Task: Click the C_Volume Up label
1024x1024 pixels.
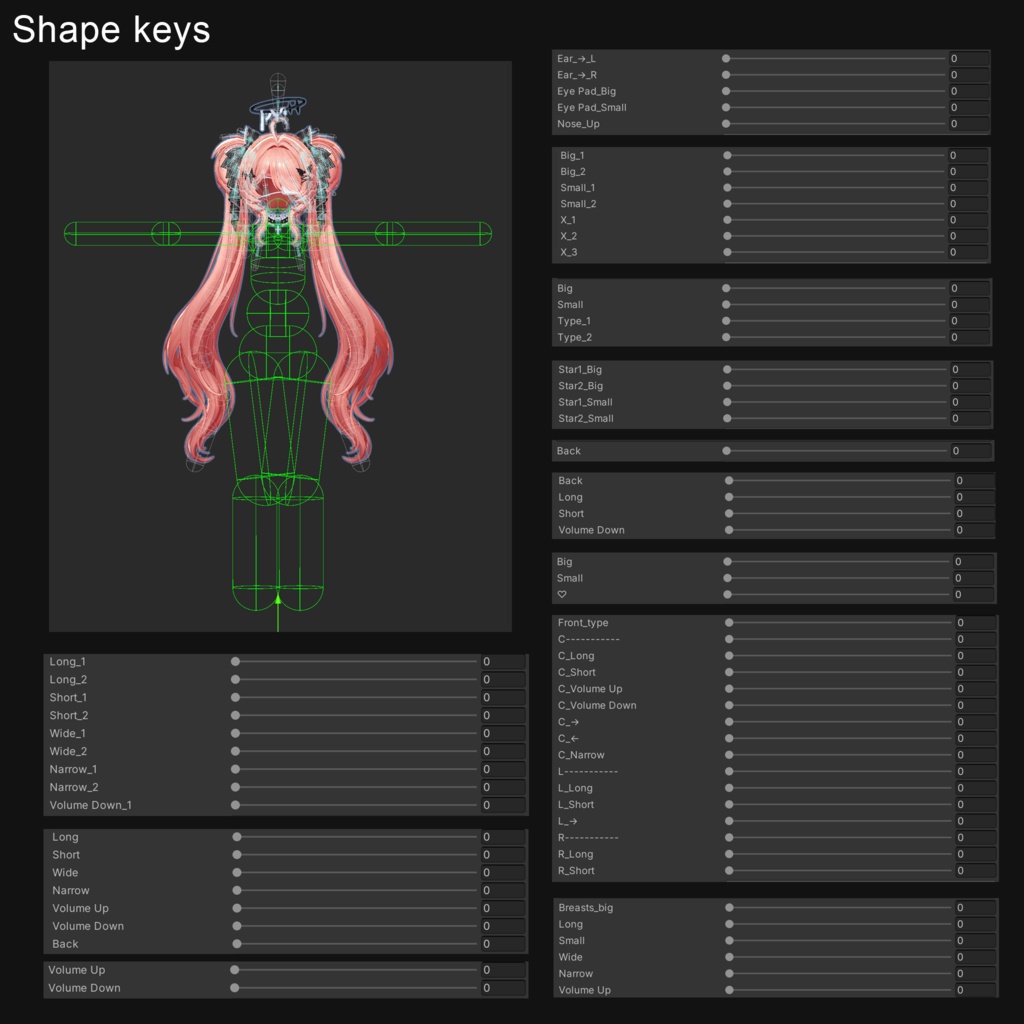Action: (590, 689)
